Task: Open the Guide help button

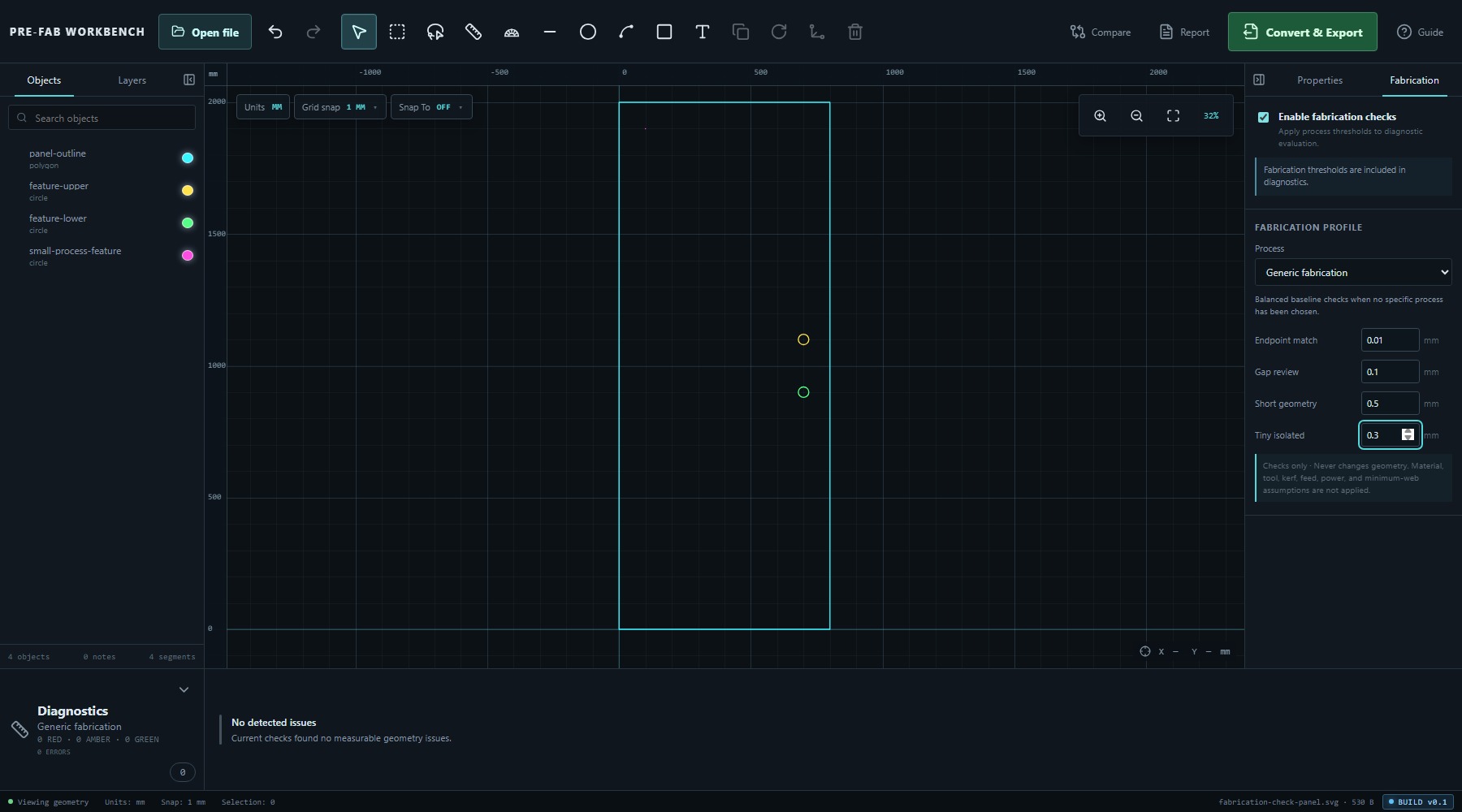Action: coord(1420,32)
